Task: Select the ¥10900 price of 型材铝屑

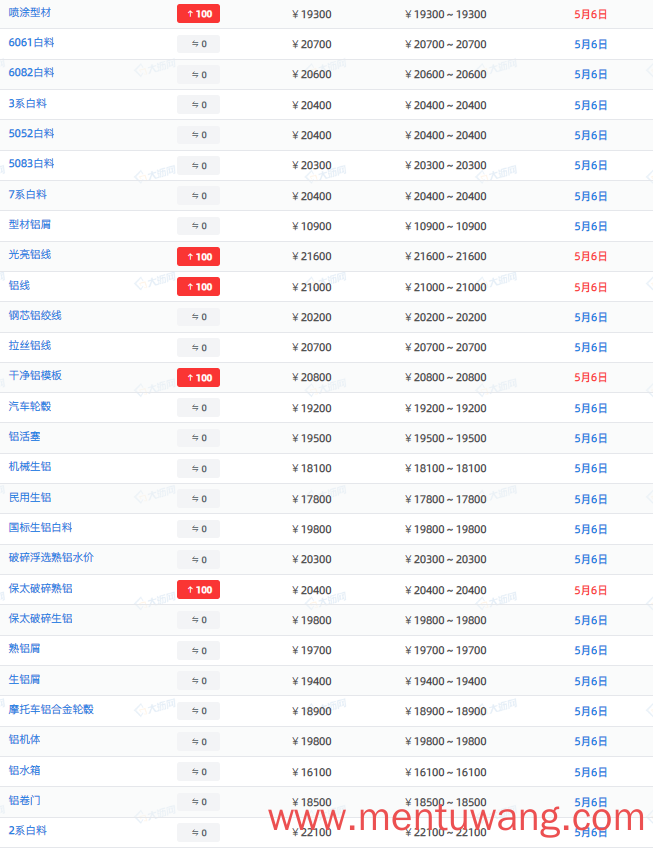Action: pyautogui.click(x=312, y=226)
